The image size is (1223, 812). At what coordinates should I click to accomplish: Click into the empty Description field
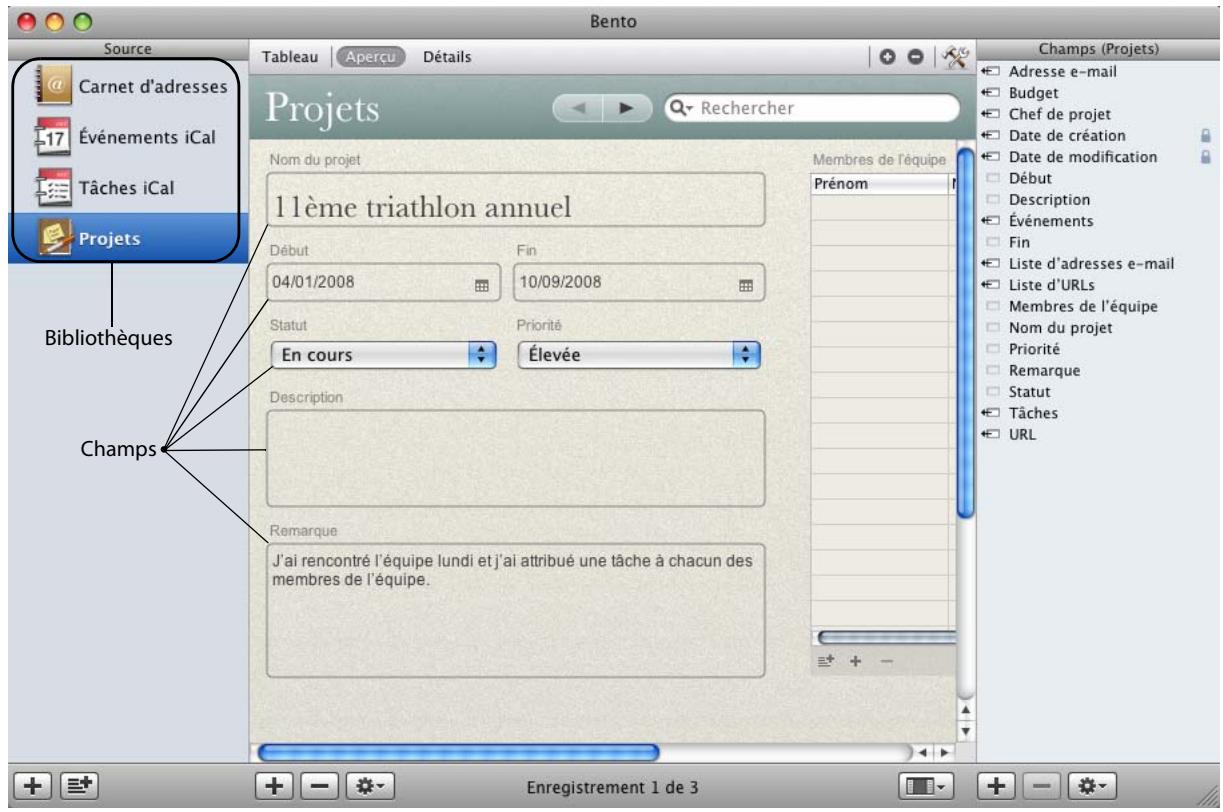pyautogui.click(x=516, y=459)
